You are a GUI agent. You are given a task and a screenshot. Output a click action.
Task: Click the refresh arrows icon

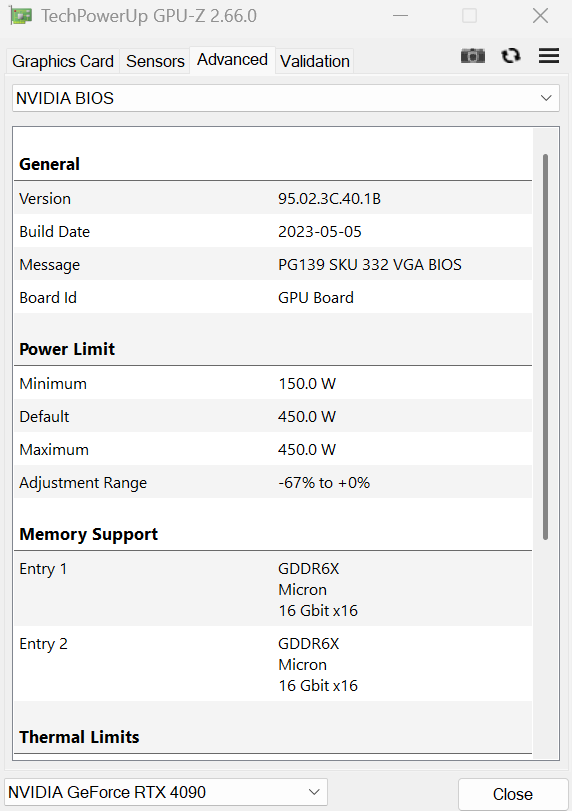(511, 55)
